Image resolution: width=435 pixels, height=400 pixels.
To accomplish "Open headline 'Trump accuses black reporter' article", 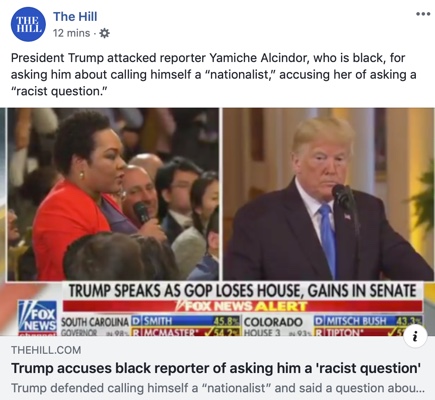I will (216, 368).
